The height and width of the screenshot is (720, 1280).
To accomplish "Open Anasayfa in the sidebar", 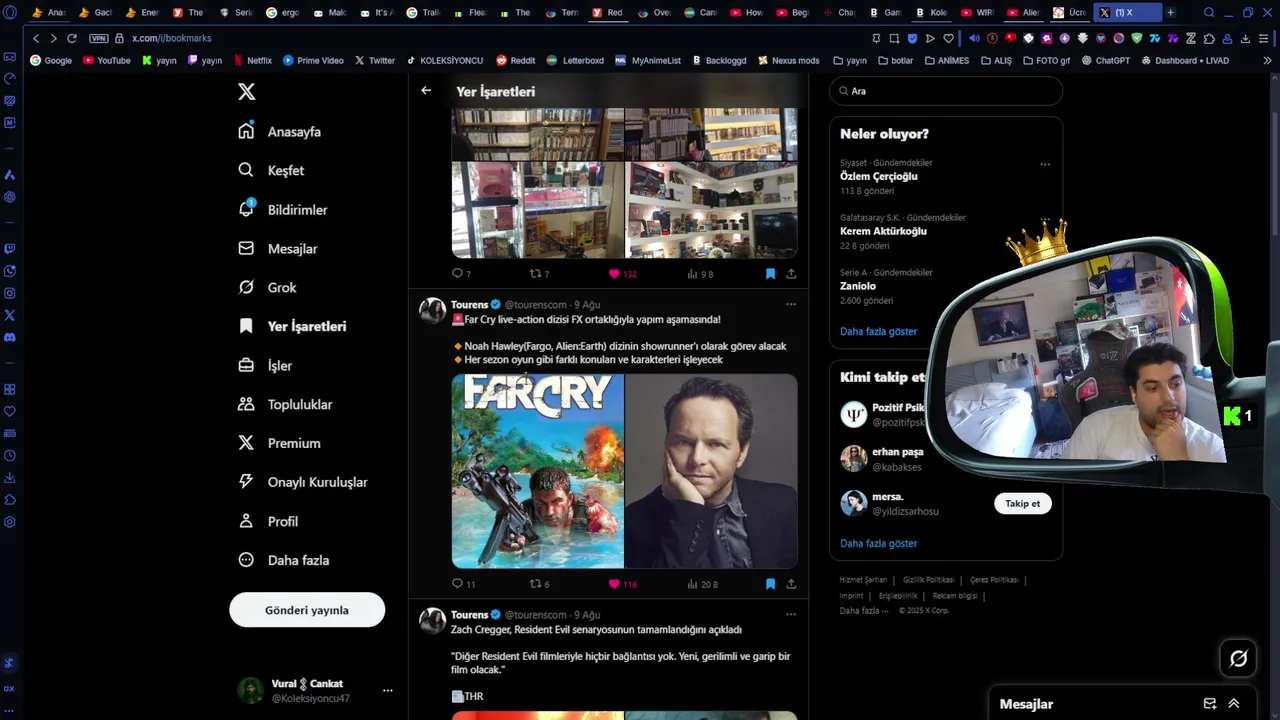I will pyautogui.click(x=280, y=131).
